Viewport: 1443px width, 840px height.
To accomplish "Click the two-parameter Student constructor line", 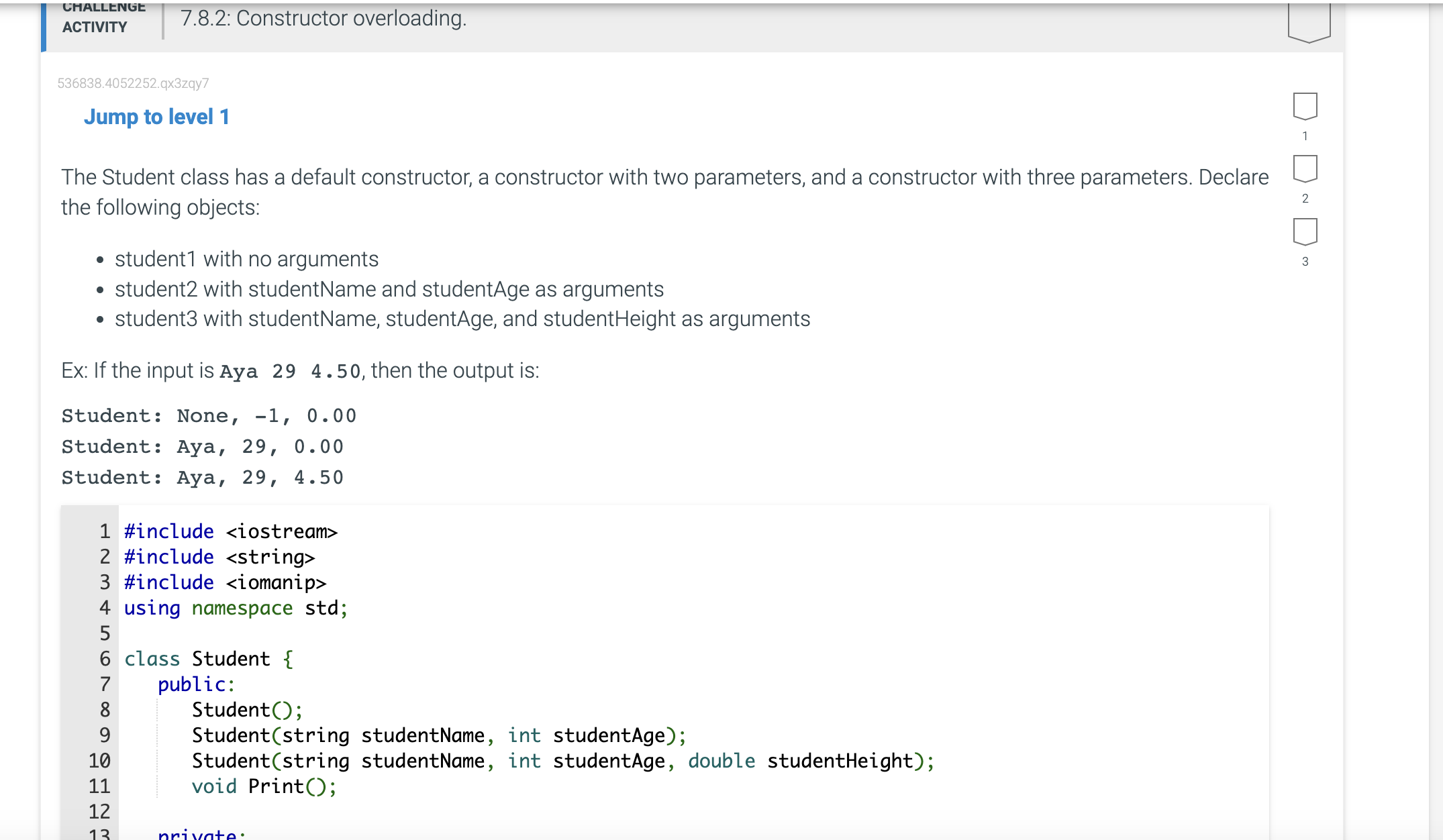I will 439,735.
